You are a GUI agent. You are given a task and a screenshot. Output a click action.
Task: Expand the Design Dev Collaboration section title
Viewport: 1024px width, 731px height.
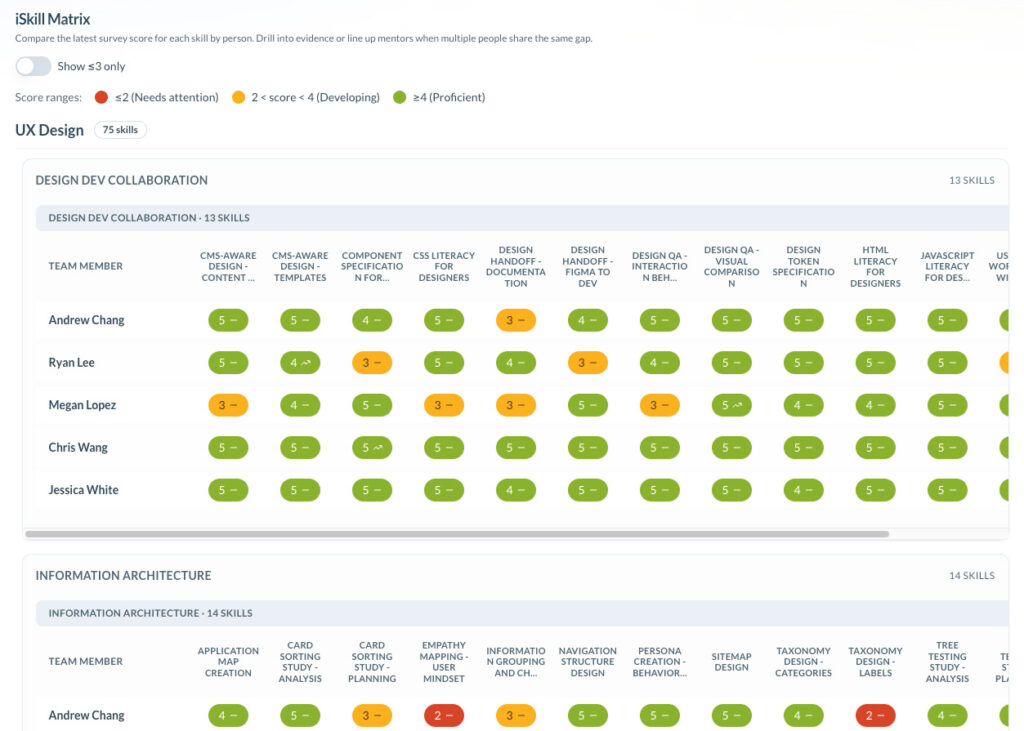(122, 181)
